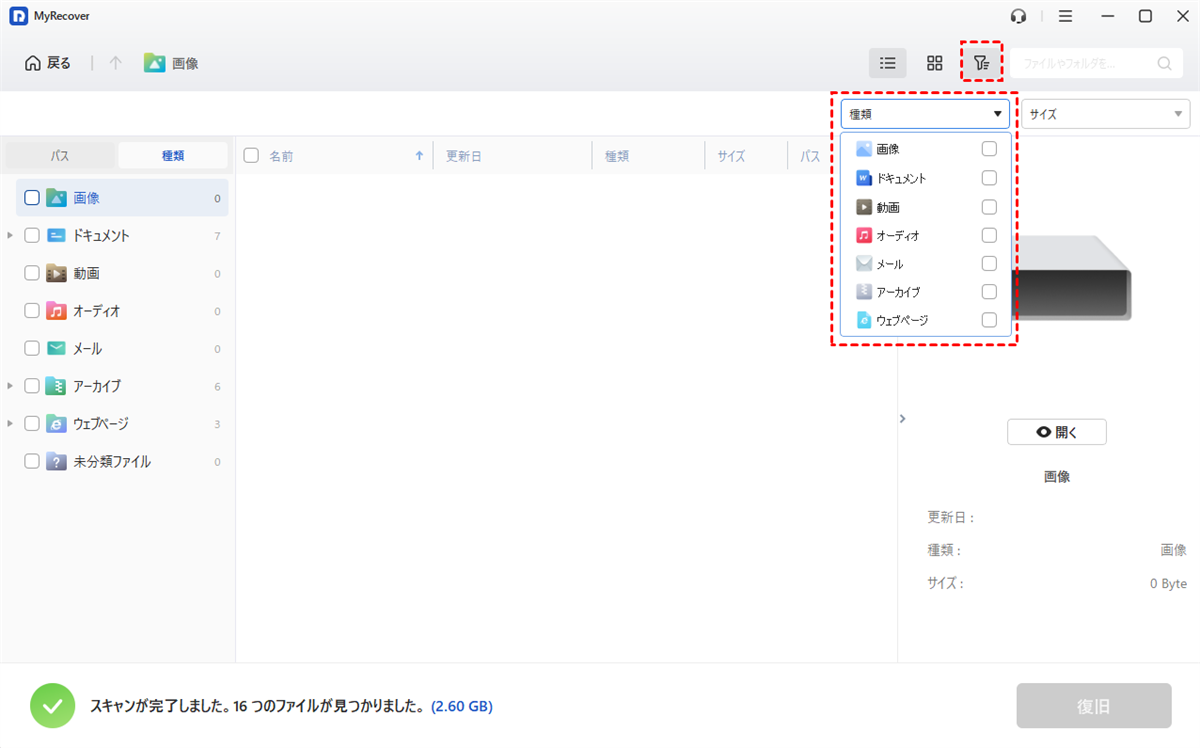Switch to grid thumbnail view icon
This screenshot has width=1200, height=748.
pos(935,63)
